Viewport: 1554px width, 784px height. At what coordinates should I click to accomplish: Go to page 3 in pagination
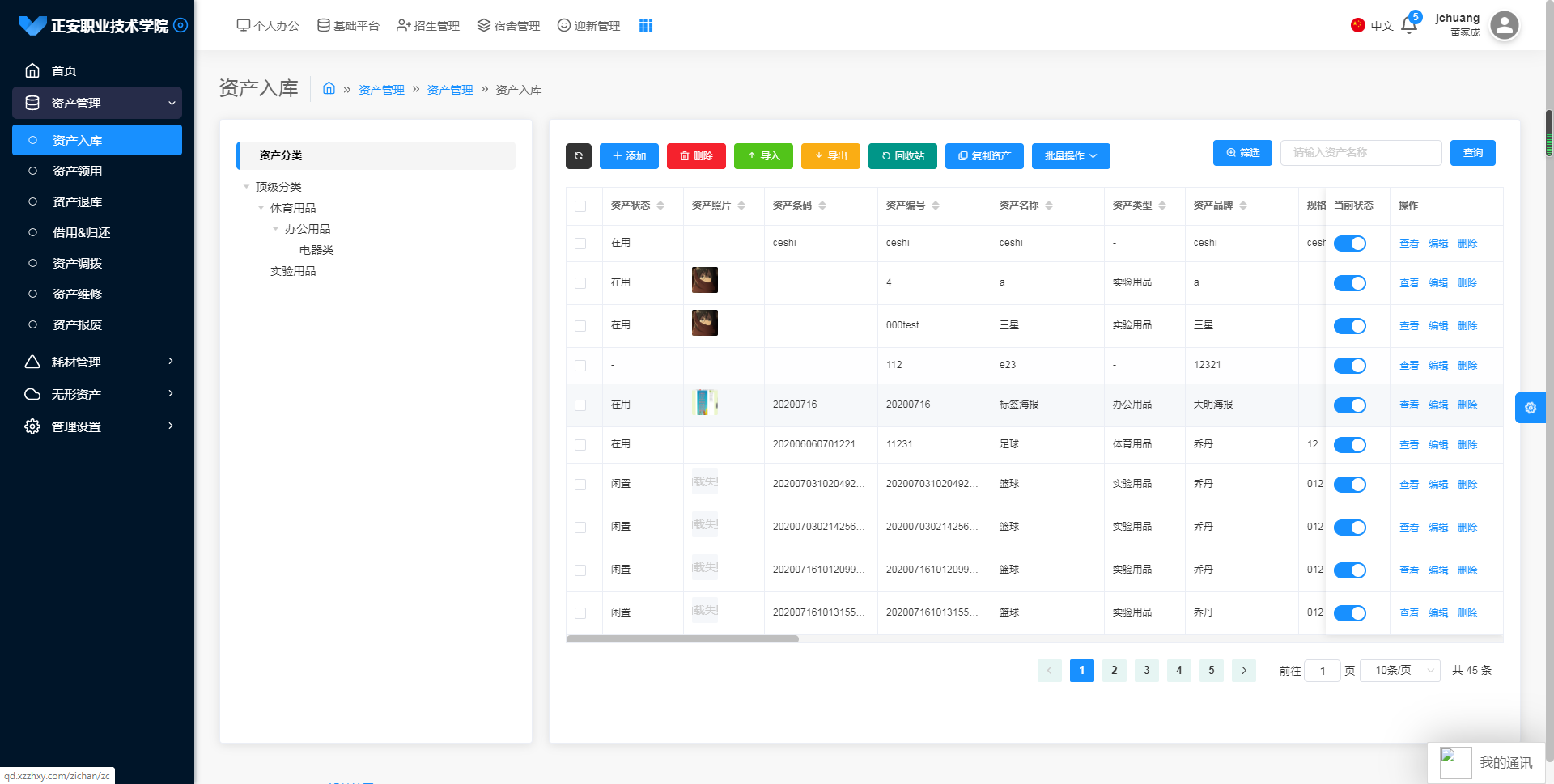[x=1146, y=671]
